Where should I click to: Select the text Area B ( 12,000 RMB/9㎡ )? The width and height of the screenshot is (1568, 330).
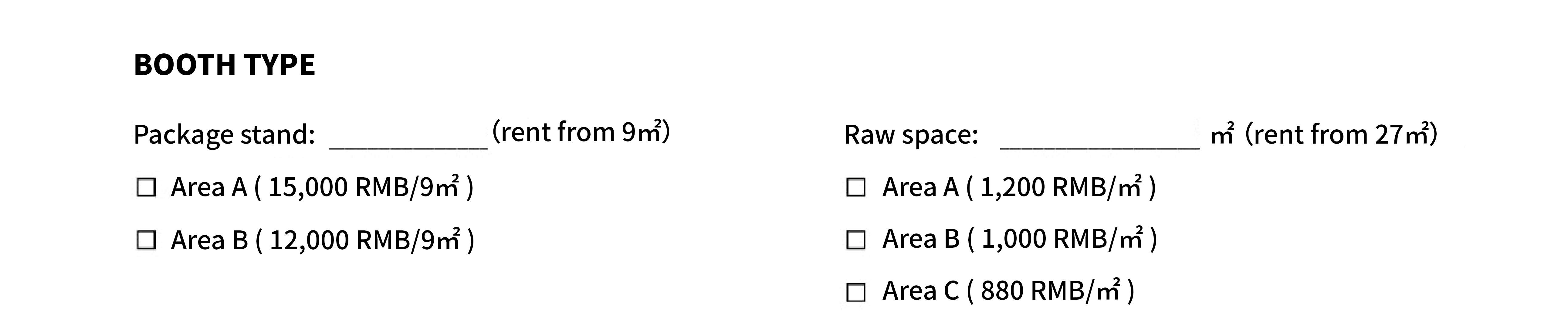point(323,240)
